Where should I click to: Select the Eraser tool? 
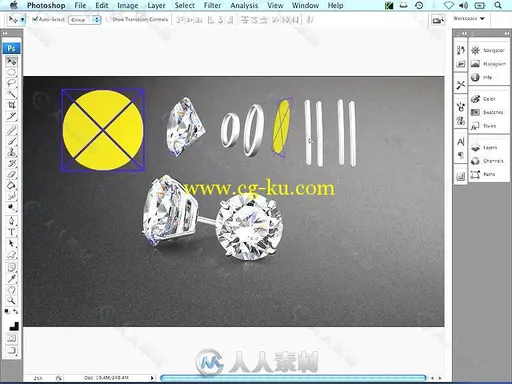11,174
